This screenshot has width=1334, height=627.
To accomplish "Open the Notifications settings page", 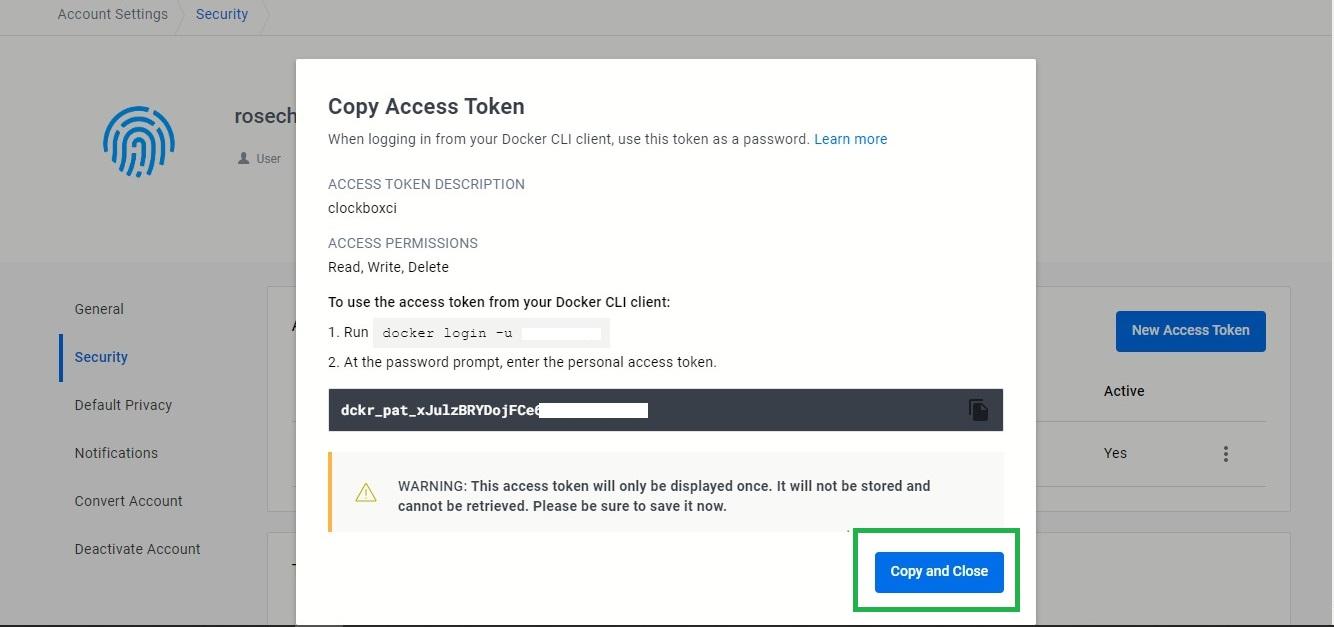I will pyautogui.click(x=116, y=453).
